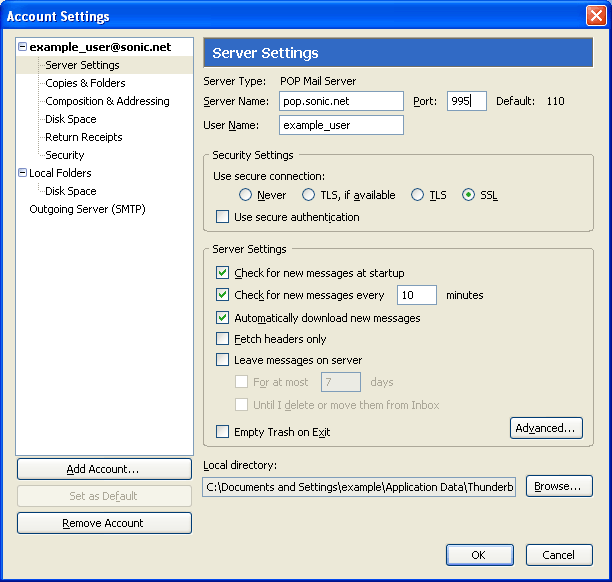Click the Remove Account button
The image size is (612, 582).
pos(104,523)
